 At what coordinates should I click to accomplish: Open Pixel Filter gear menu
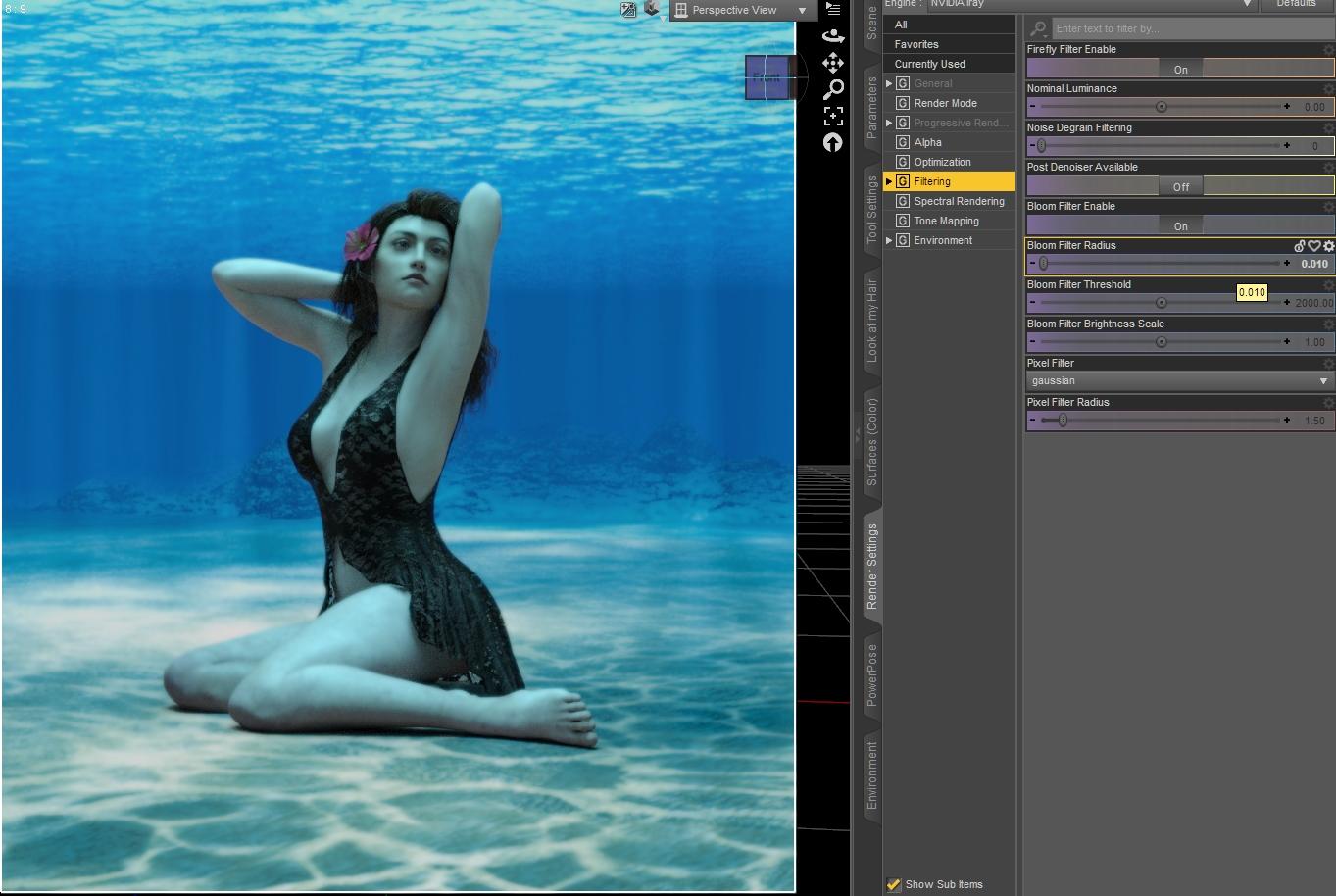coord(1329,364)
